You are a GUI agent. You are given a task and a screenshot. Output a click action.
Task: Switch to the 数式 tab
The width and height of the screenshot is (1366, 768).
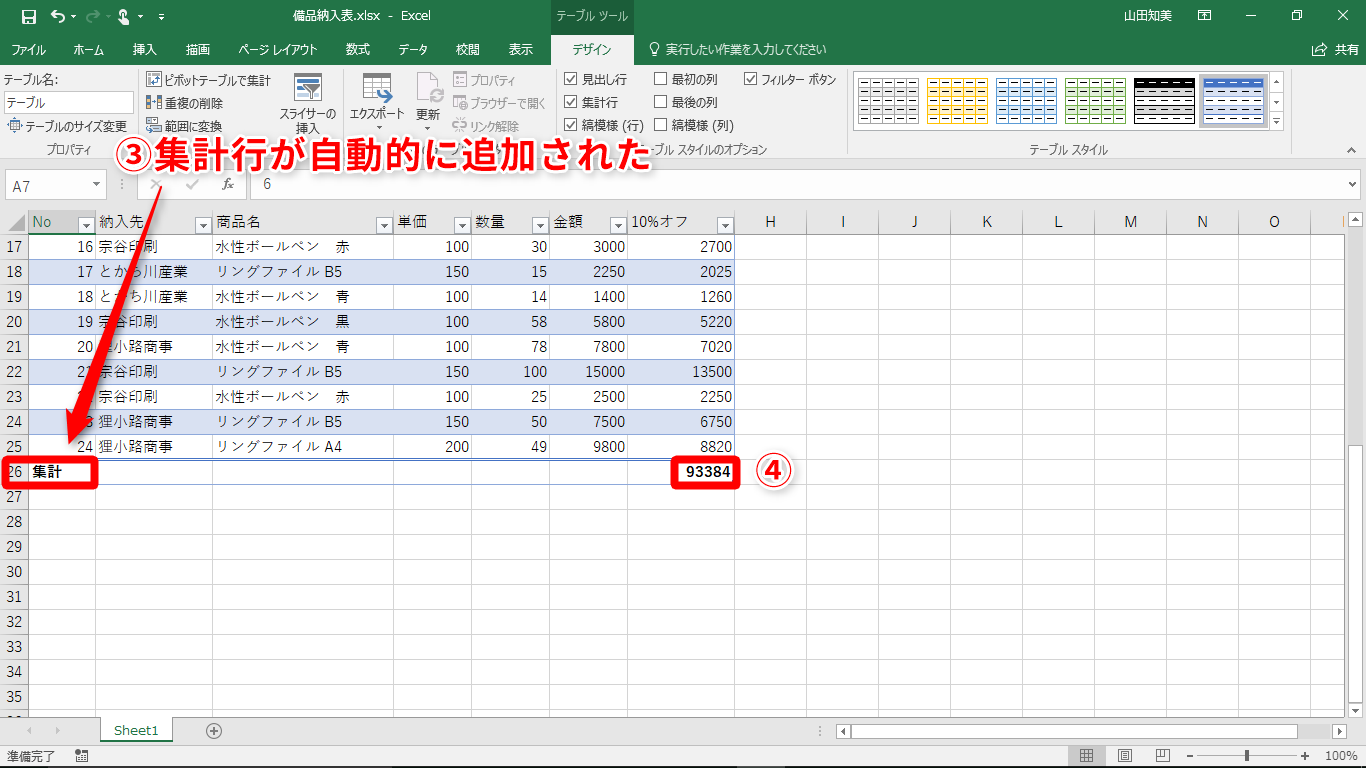click(x=358, y=50)
